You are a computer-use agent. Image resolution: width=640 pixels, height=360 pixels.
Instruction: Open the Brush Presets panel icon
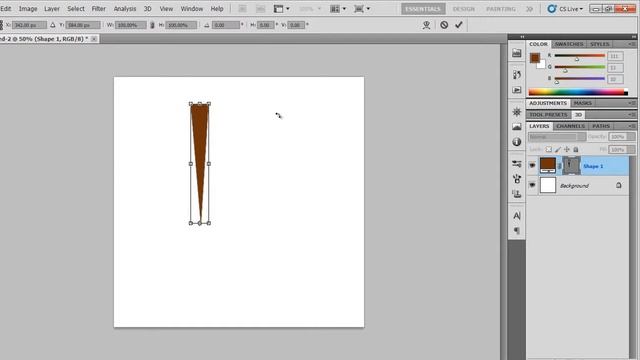517,164
